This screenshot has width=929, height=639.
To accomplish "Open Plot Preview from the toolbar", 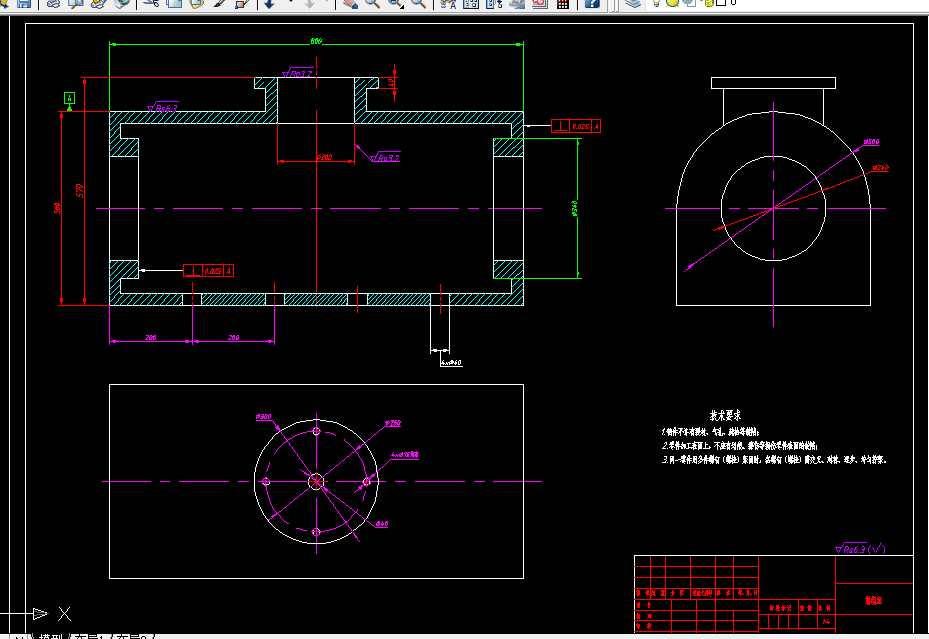I will 76,3.
